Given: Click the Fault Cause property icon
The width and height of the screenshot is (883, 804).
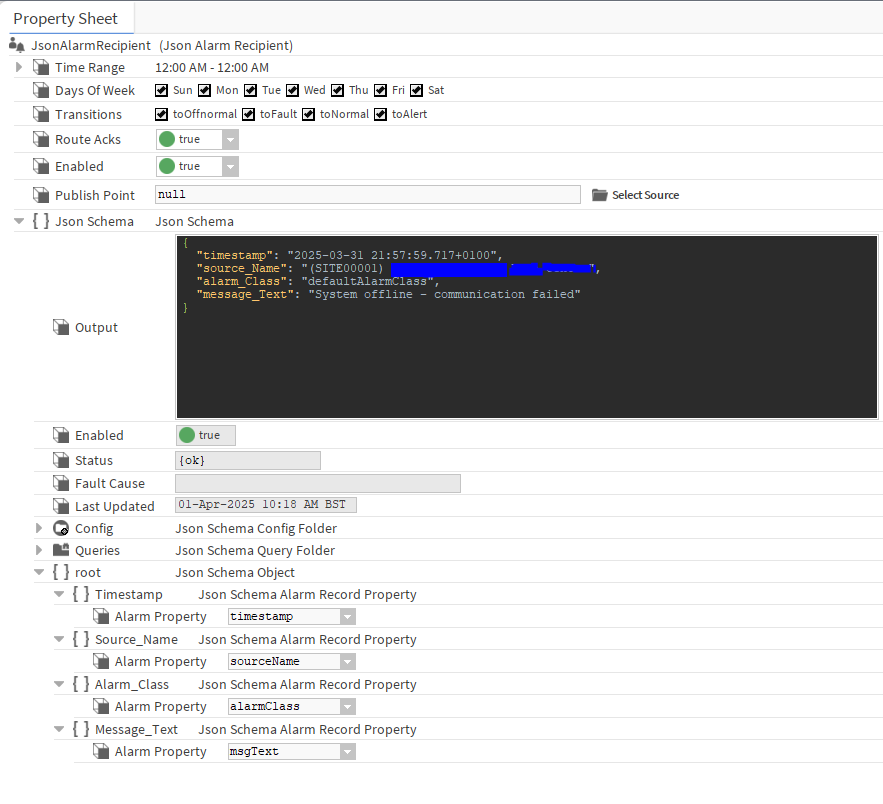Looking at the screenshot, I should point(61,483).
